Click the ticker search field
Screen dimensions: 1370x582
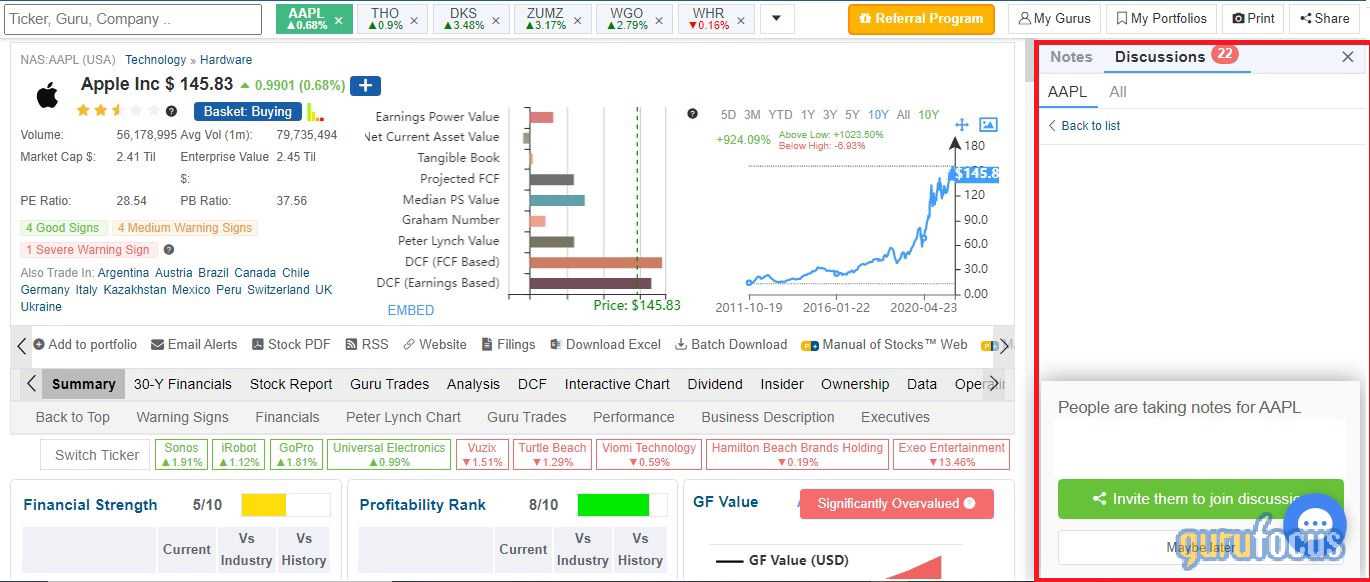pyautogui.click(x=130, y=18)
